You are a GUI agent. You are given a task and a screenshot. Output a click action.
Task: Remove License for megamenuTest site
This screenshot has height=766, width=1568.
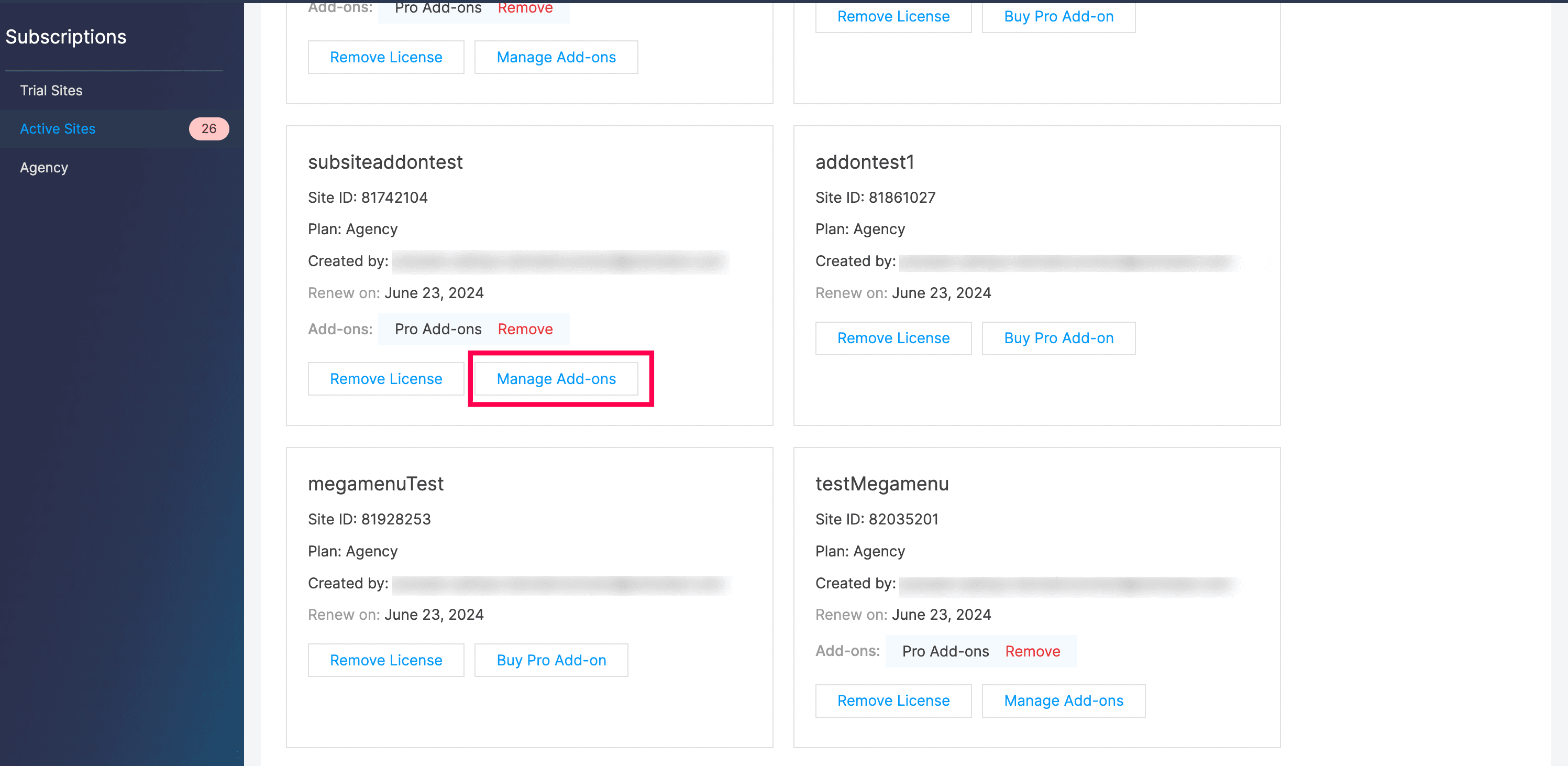[x=386, y=660]
